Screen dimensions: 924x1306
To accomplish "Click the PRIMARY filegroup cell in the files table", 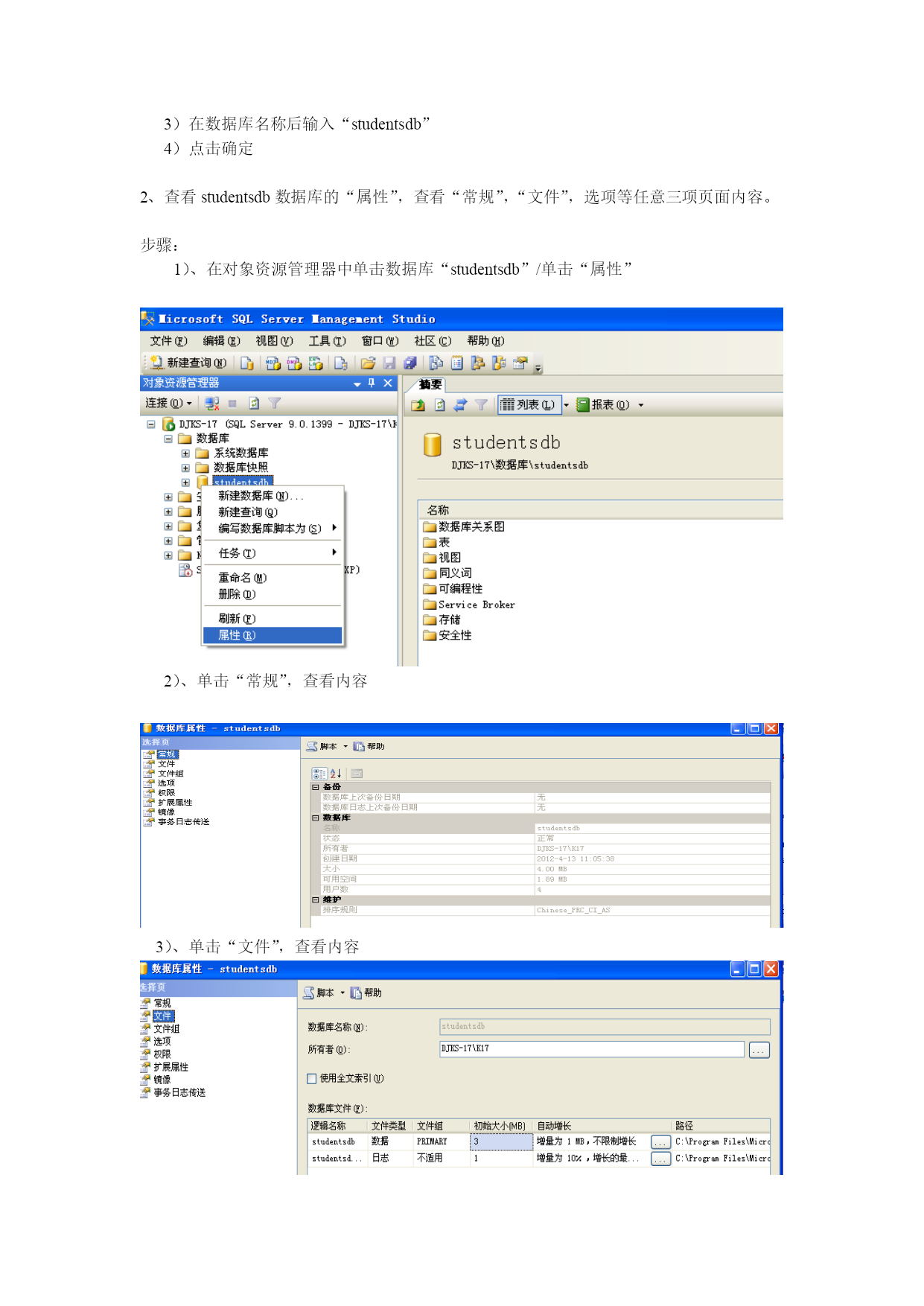I will pyautogui.click(x=442, y=1141).
